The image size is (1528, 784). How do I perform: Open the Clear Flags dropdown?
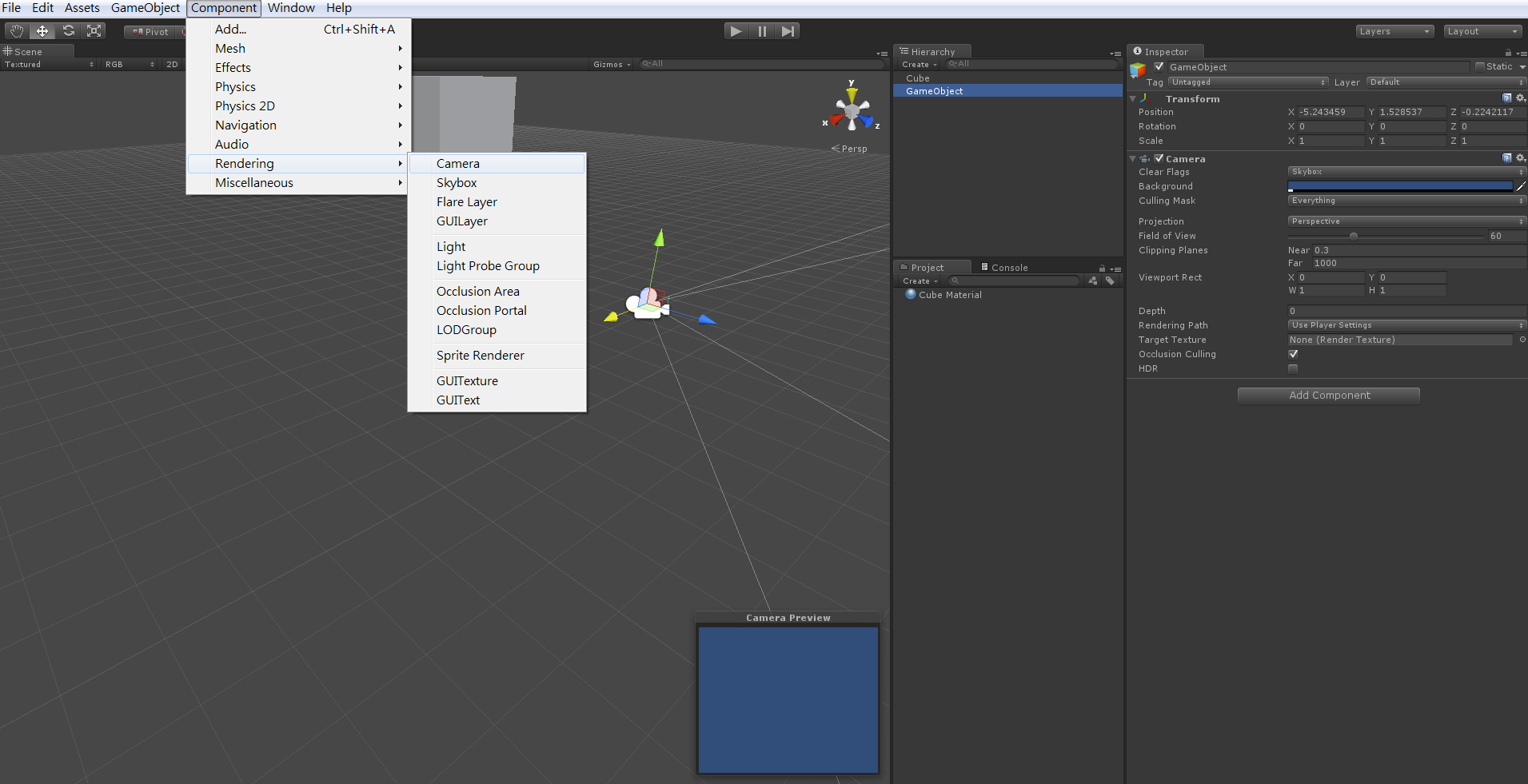(x=1406, y=171)
